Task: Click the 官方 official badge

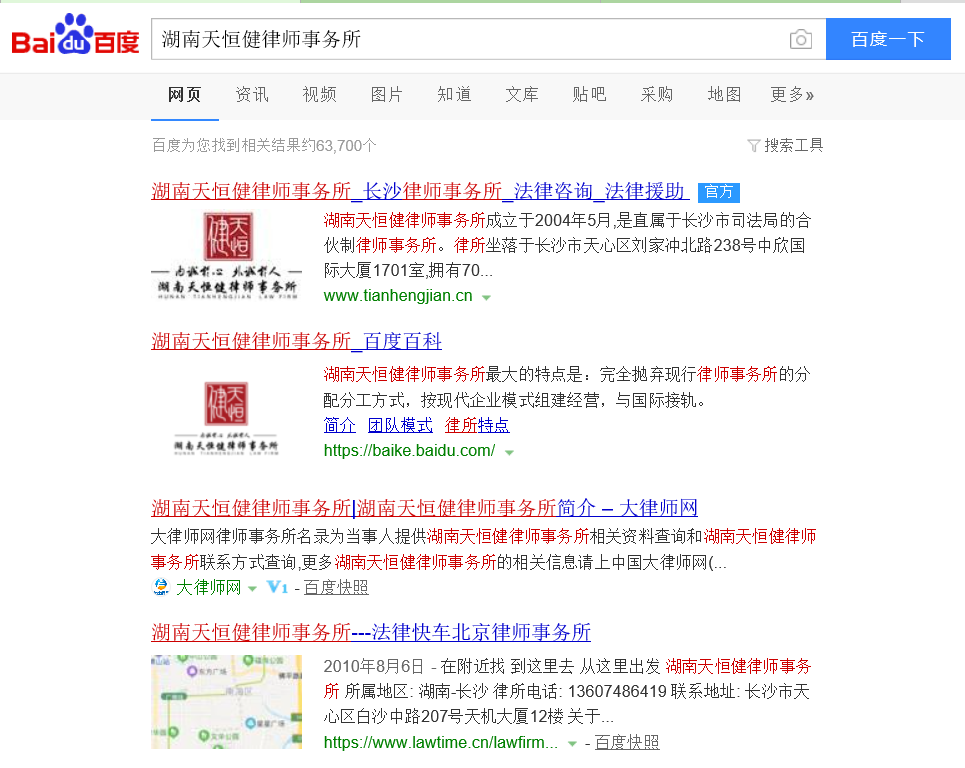Action: pyautogui.click(x=718, y=192)
